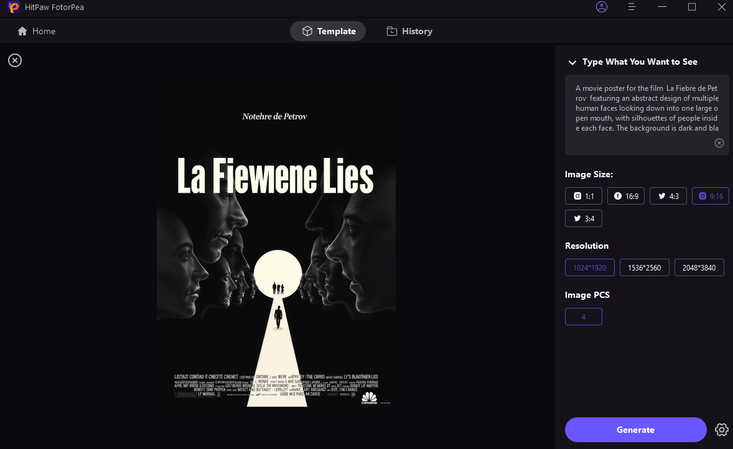Viewport: 733px width, 449px height.
Task: Click the HitPaw FotorPea logo icon
Action: (13, 8)
